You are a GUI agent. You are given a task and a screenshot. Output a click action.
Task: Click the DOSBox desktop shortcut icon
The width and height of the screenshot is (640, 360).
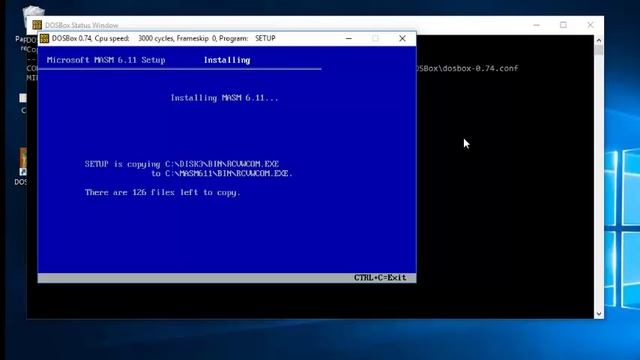pyautogui.click(x=23, y=163)
